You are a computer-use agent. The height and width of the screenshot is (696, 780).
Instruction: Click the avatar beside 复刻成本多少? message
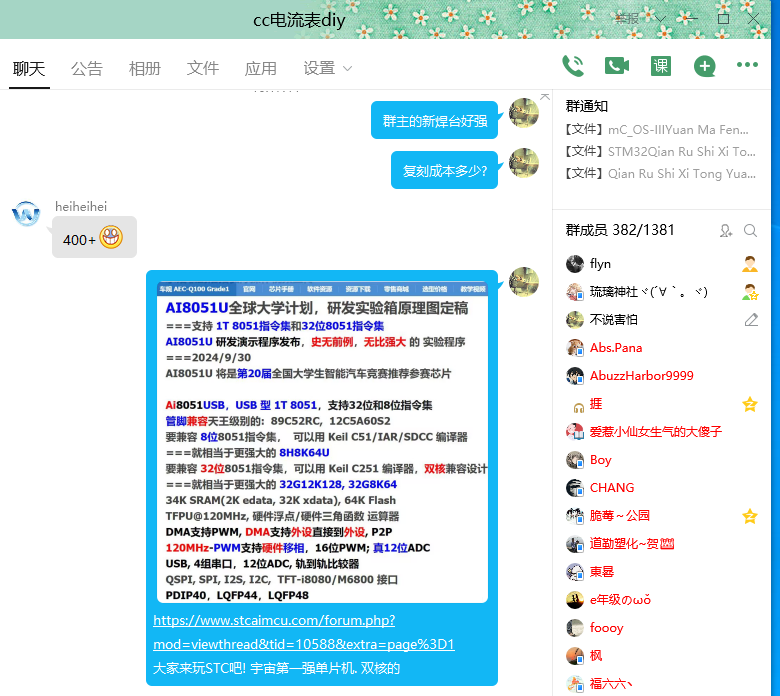point(524,163)
